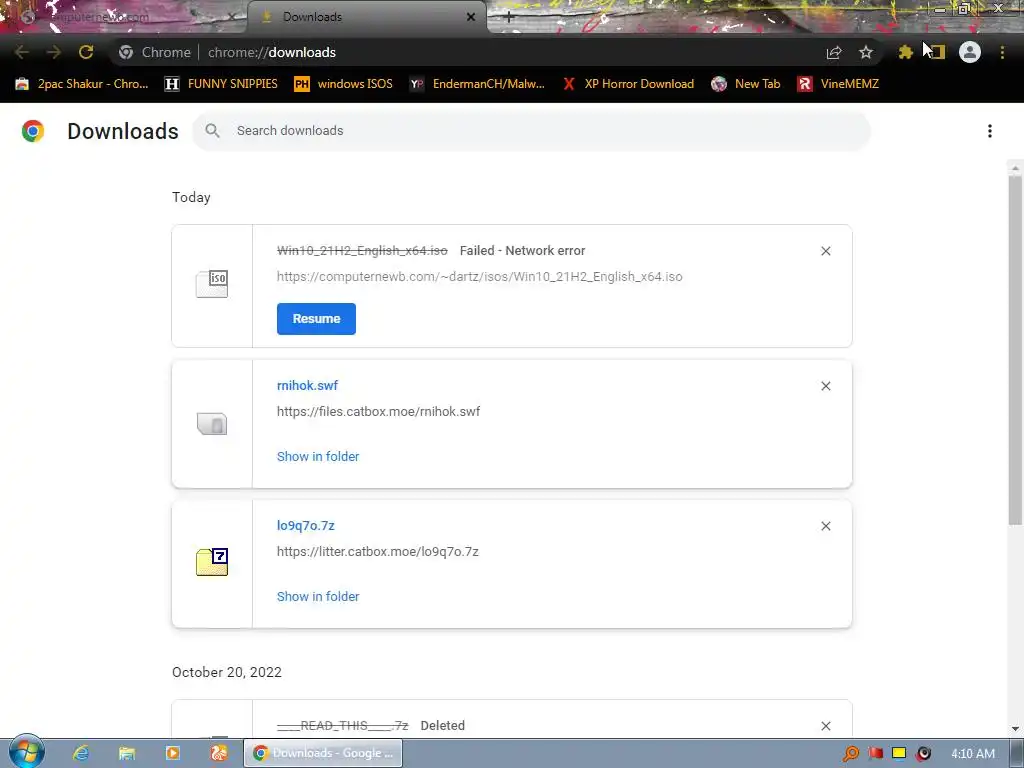The height and width of the screenshot is (768, 1024).
Task: Focus the Search downloads field
Action: pos(531,131)
